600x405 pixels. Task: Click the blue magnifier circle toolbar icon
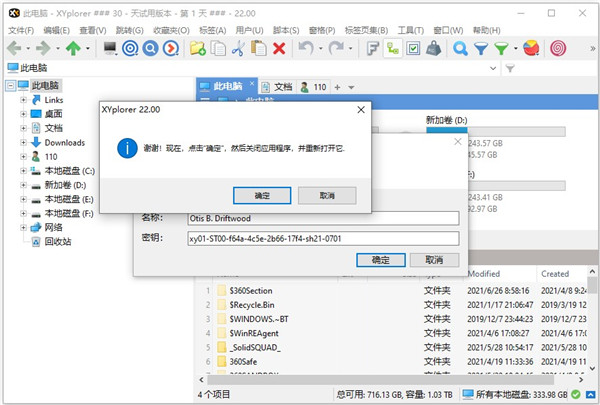tap(150, 48)
